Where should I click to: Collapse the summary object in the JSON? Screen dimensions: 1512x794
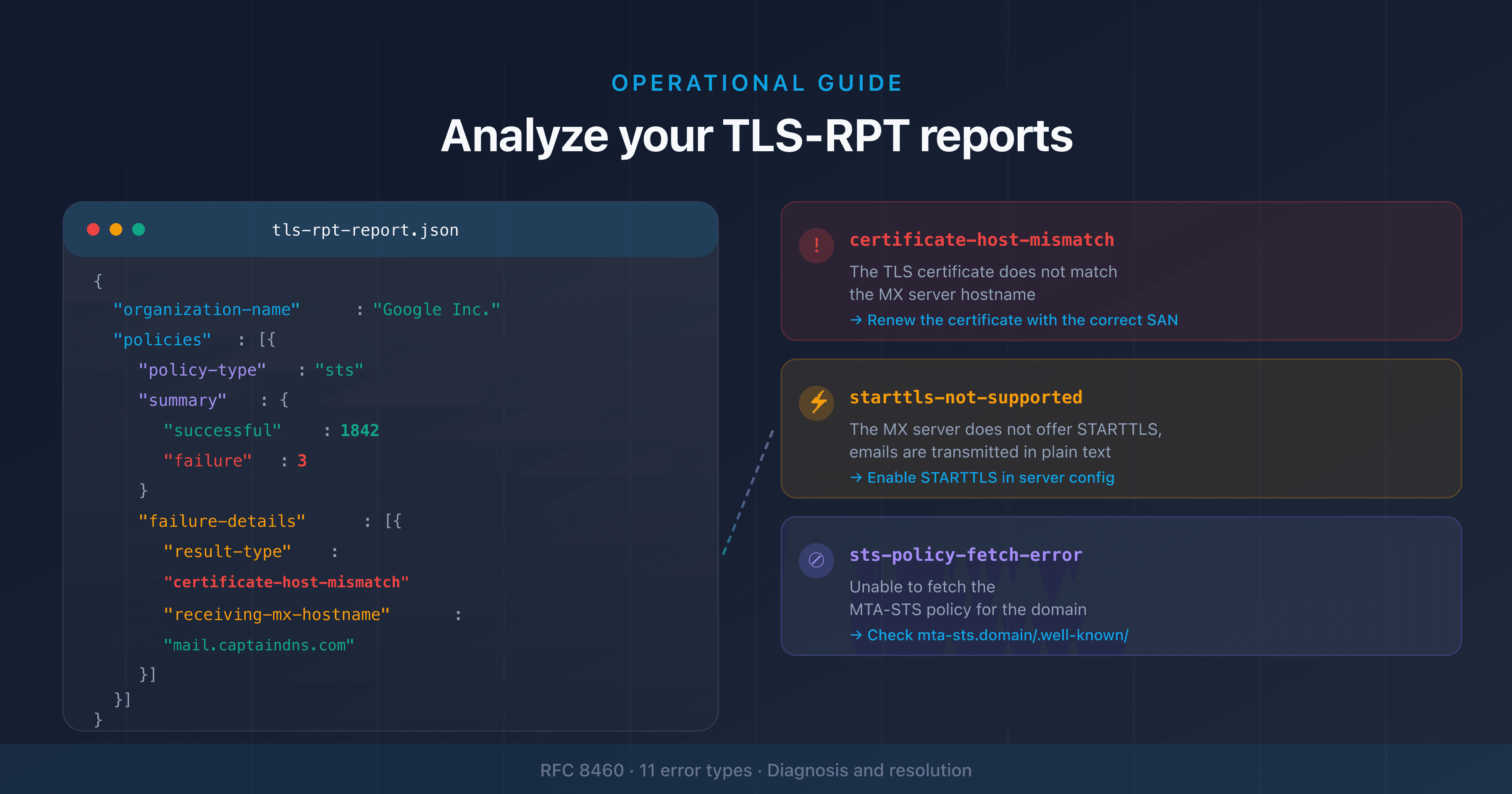click(x=183, y=400)
